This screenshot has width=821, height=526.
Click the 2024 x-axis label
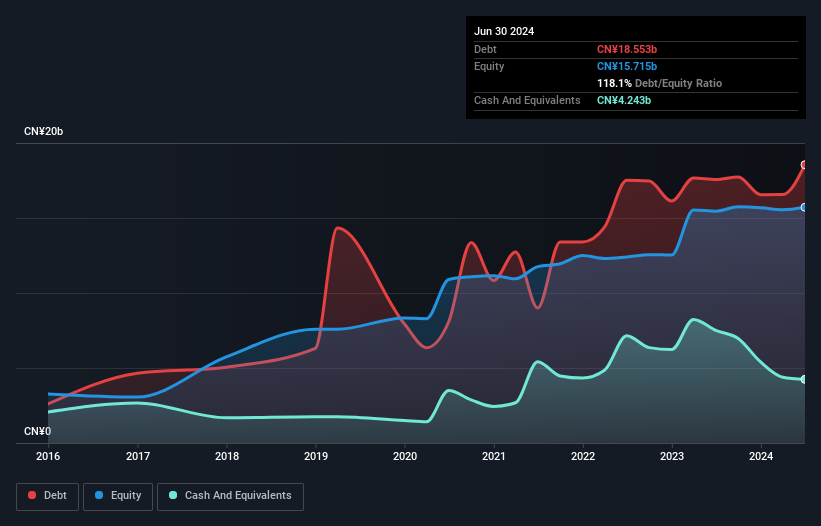(x=761, y=456)
